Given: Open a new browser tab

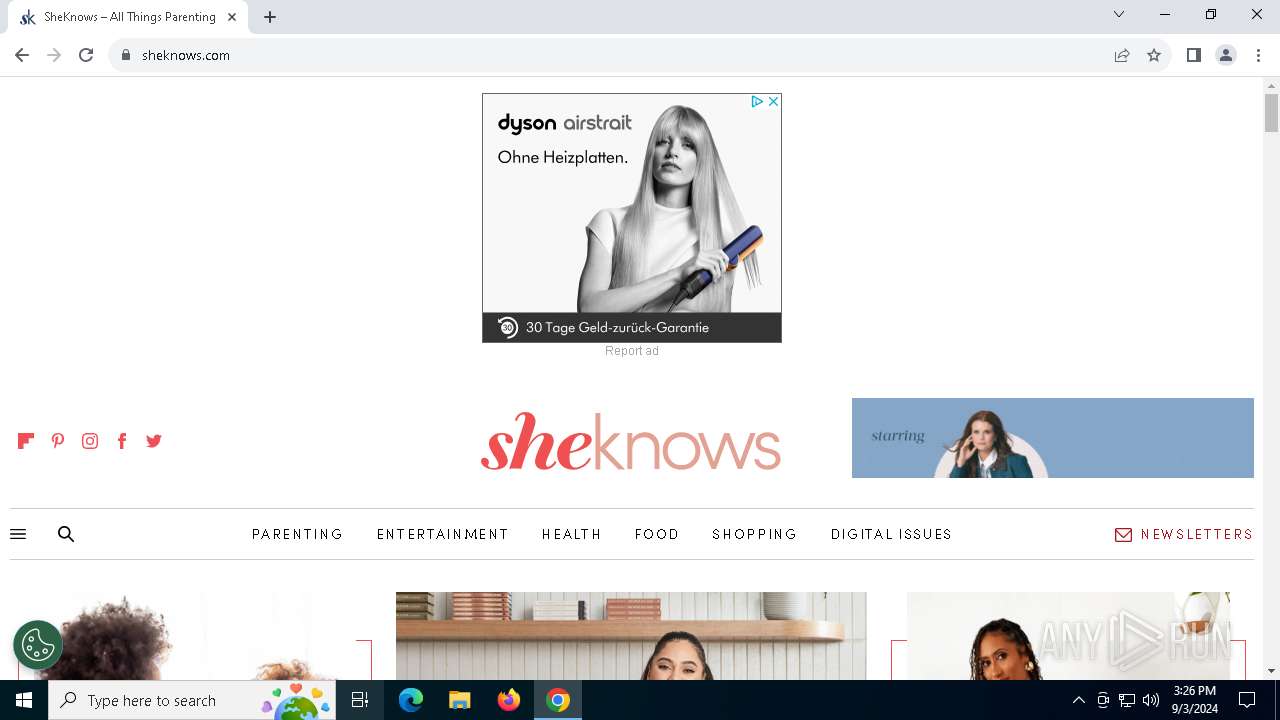Looking at the screenshot, I should [270, 17].
